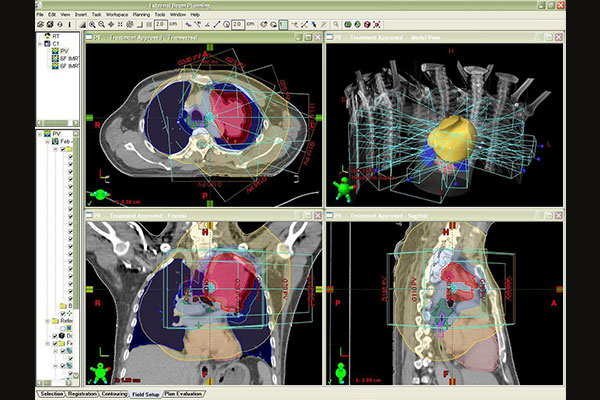Collapse the C1 course tree node
The width and height of the screenshot is (600, 400).
click(x=41, y=43)
